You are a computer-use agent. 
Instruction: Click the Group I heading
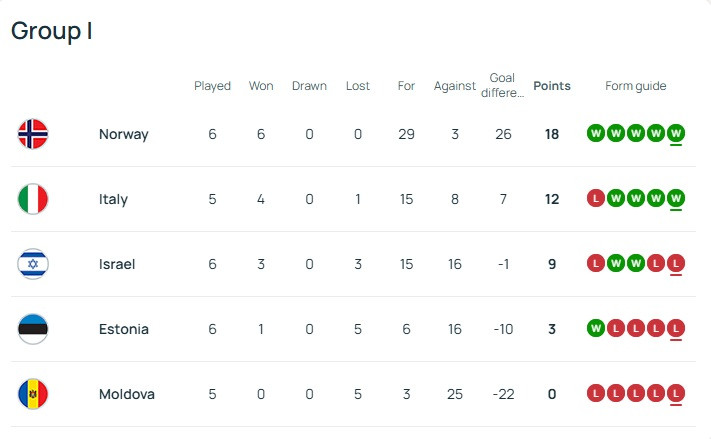(x=52, y=31)
